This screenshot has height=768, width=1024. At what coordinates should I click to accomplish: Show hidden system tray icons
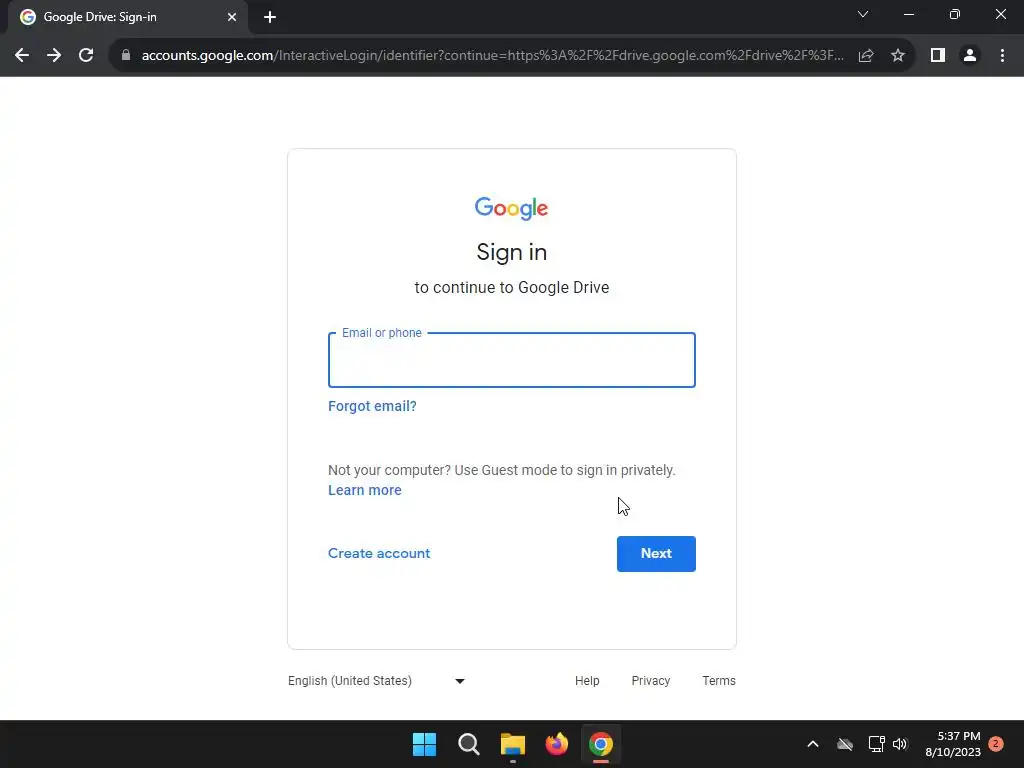(x=813, y=744)
